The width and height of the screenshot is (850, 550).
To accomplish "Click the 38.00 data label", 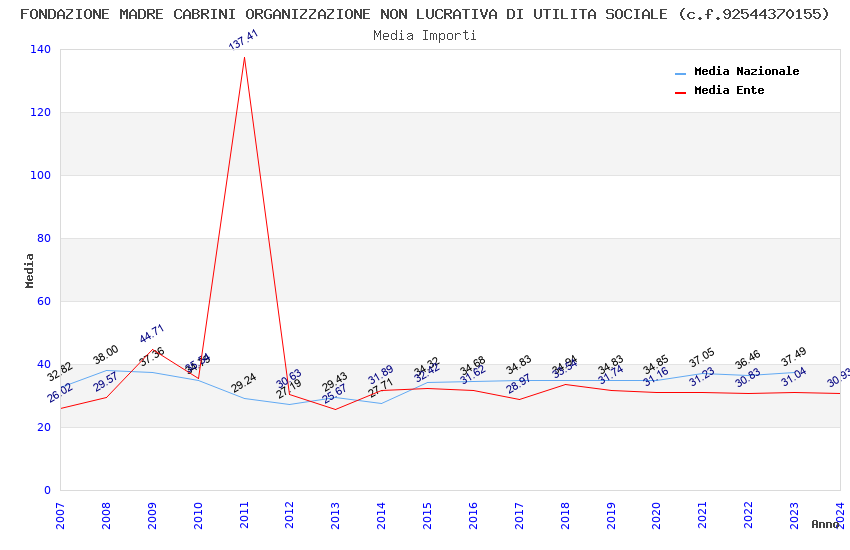I will (x=105, y=354).
